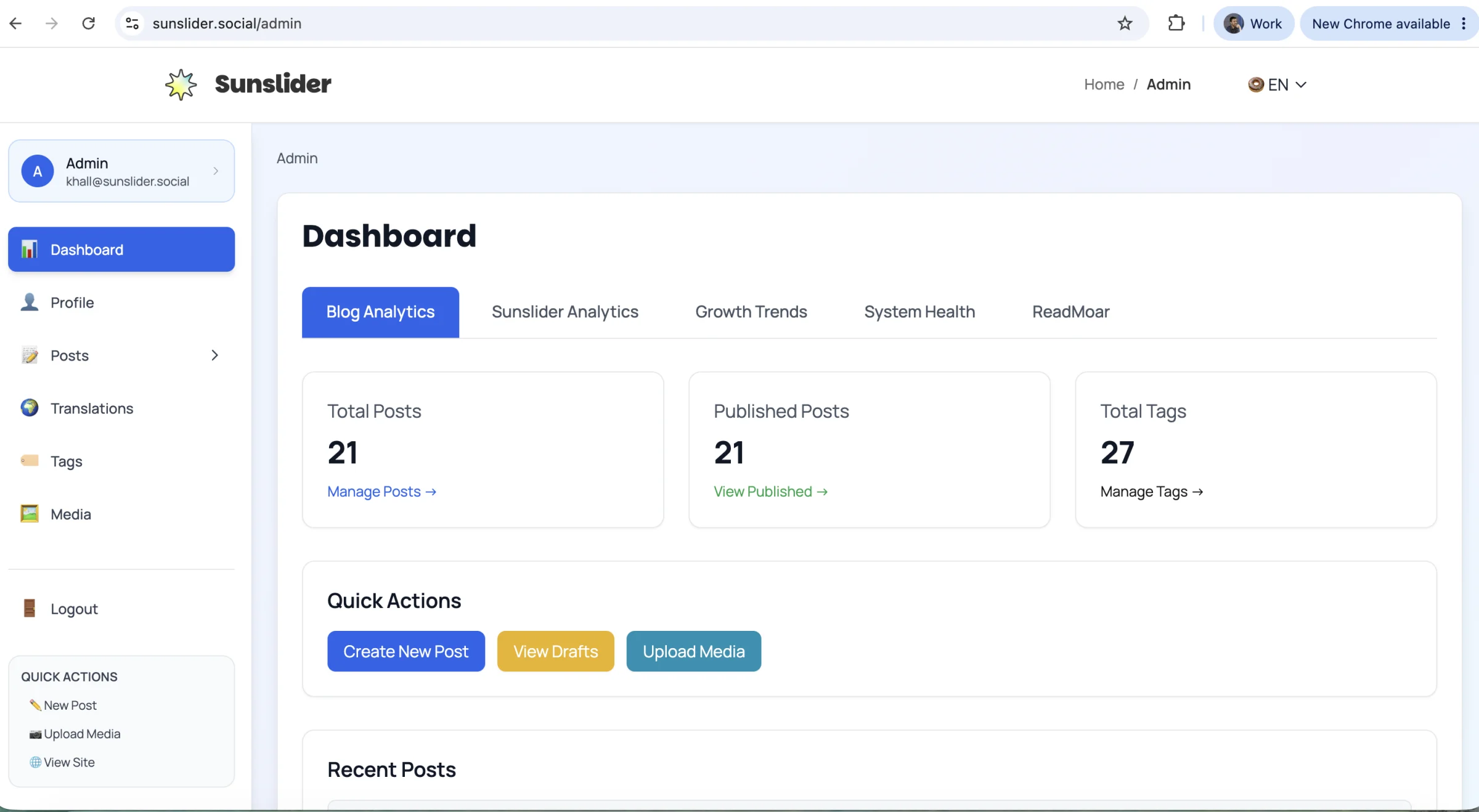Follow the View Published link
This screenshot has width=1479, height=812.
[x=771, y=492]
